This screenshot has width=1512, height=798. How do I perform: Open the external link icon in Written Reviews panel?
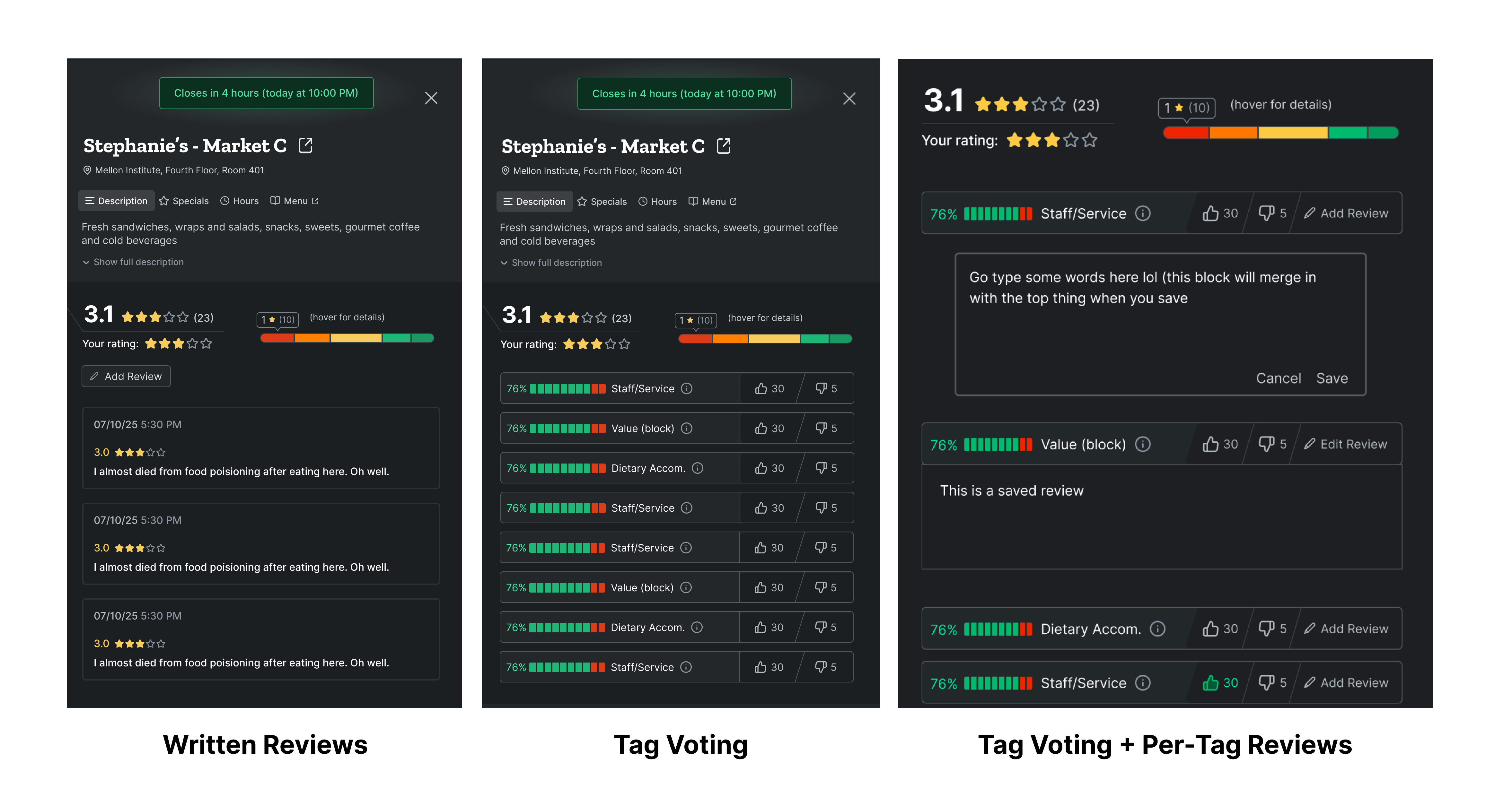click(x=305, y=145)
